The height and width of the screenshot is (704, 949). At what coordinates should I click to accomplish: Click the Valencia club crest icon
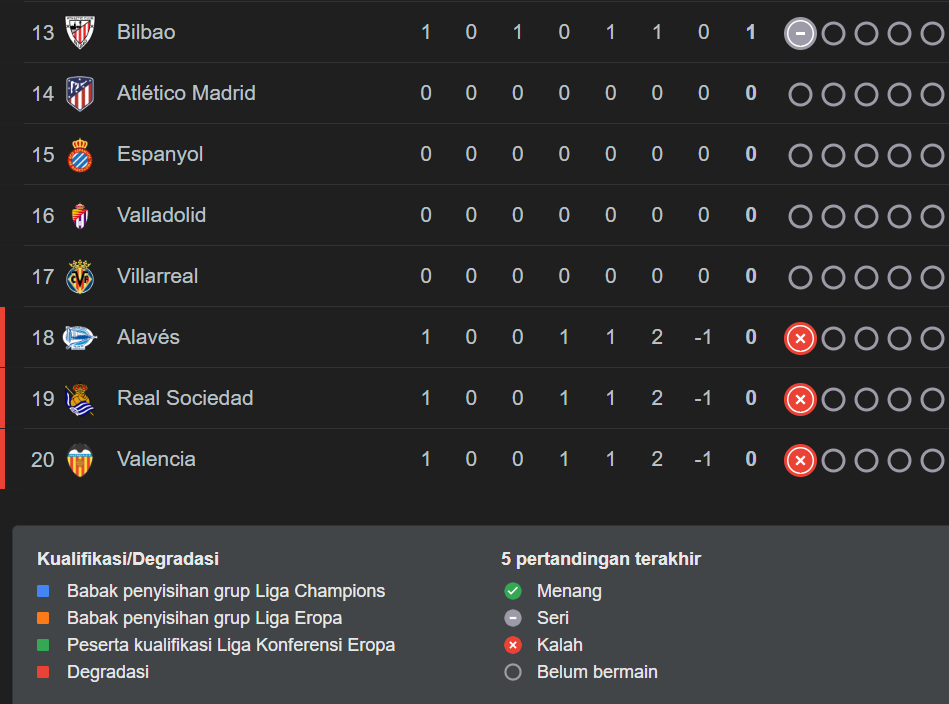[80, 460]
